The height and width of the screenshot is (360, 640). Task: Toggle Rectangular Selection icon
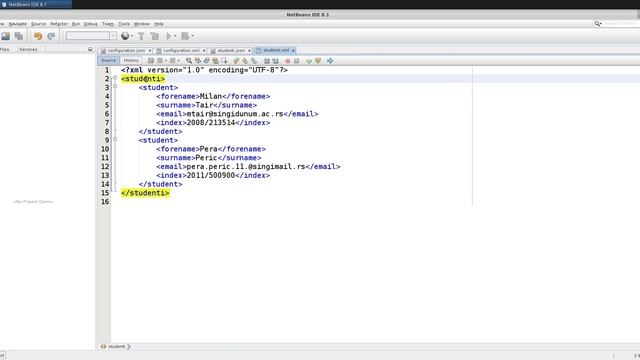(x=224, y=61)
